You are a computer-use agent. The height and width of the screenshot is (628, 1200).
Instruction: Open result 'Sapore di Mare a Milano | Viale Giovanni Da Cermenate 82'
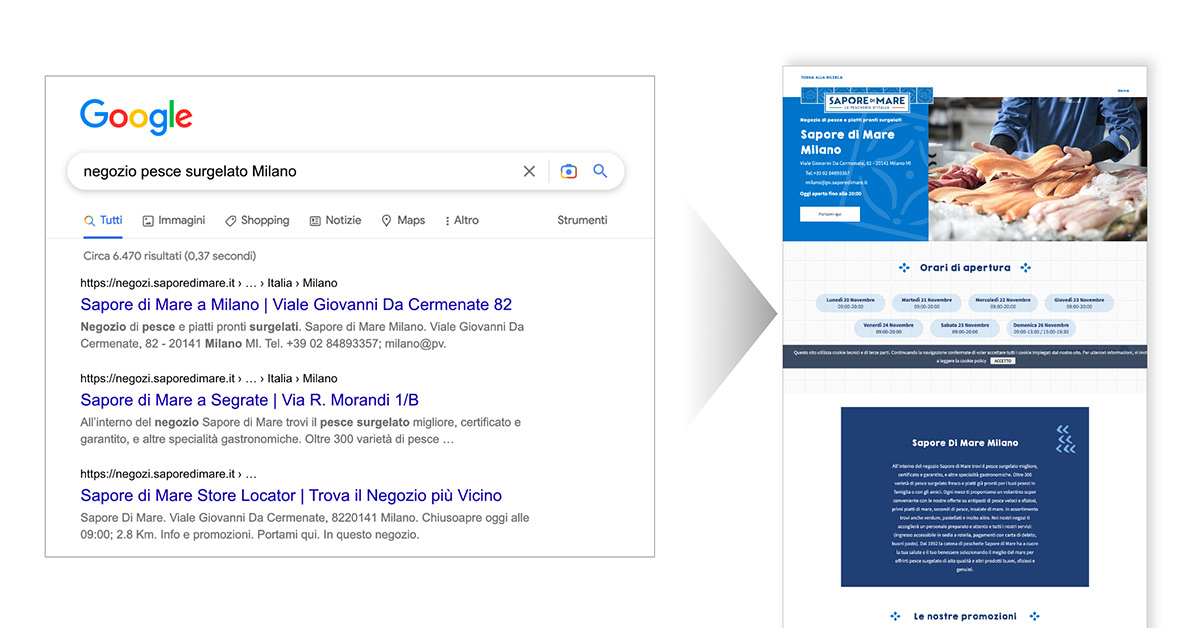296,304
